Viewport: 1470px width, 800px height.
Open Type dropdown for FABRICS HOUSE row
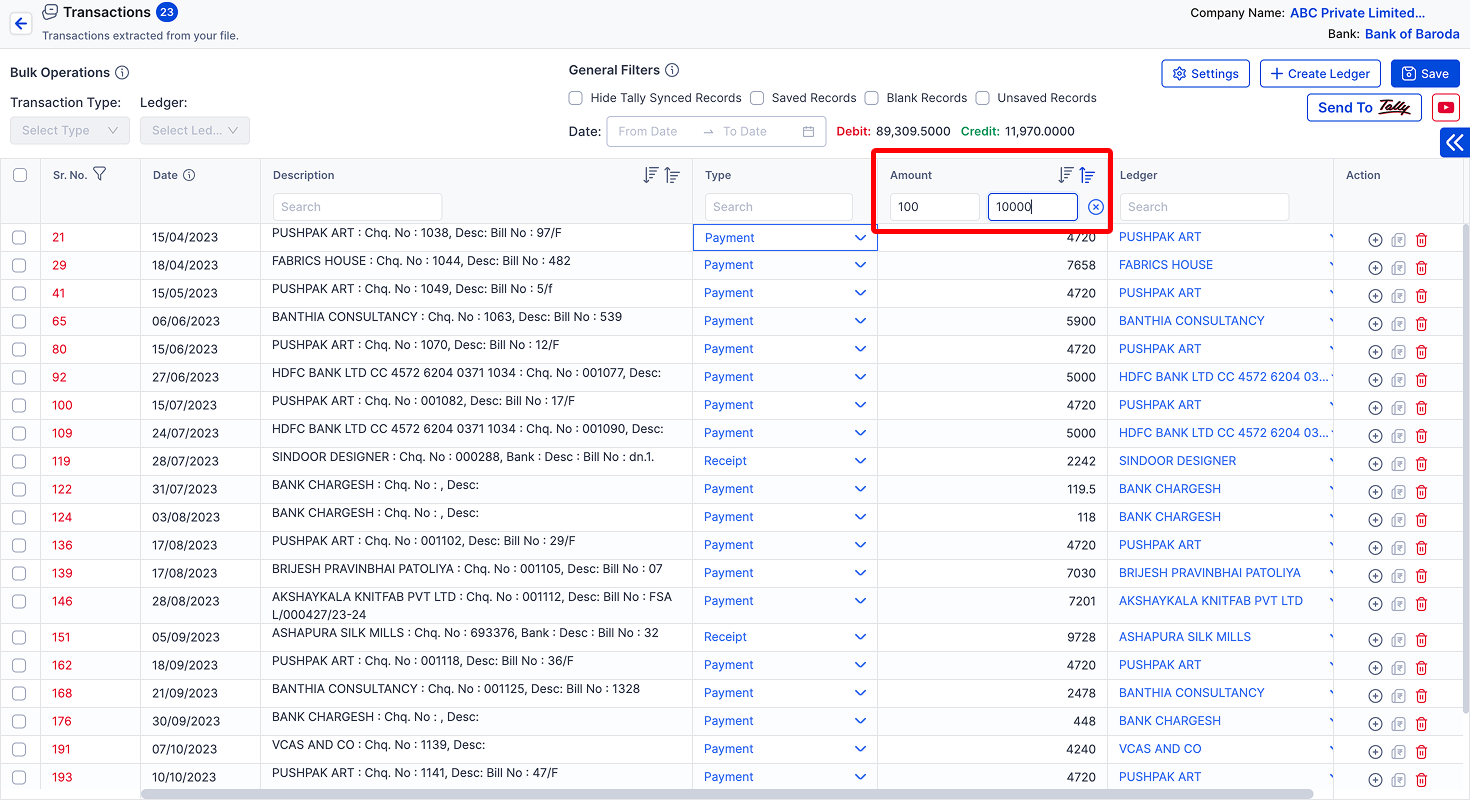tap(785, 265)
